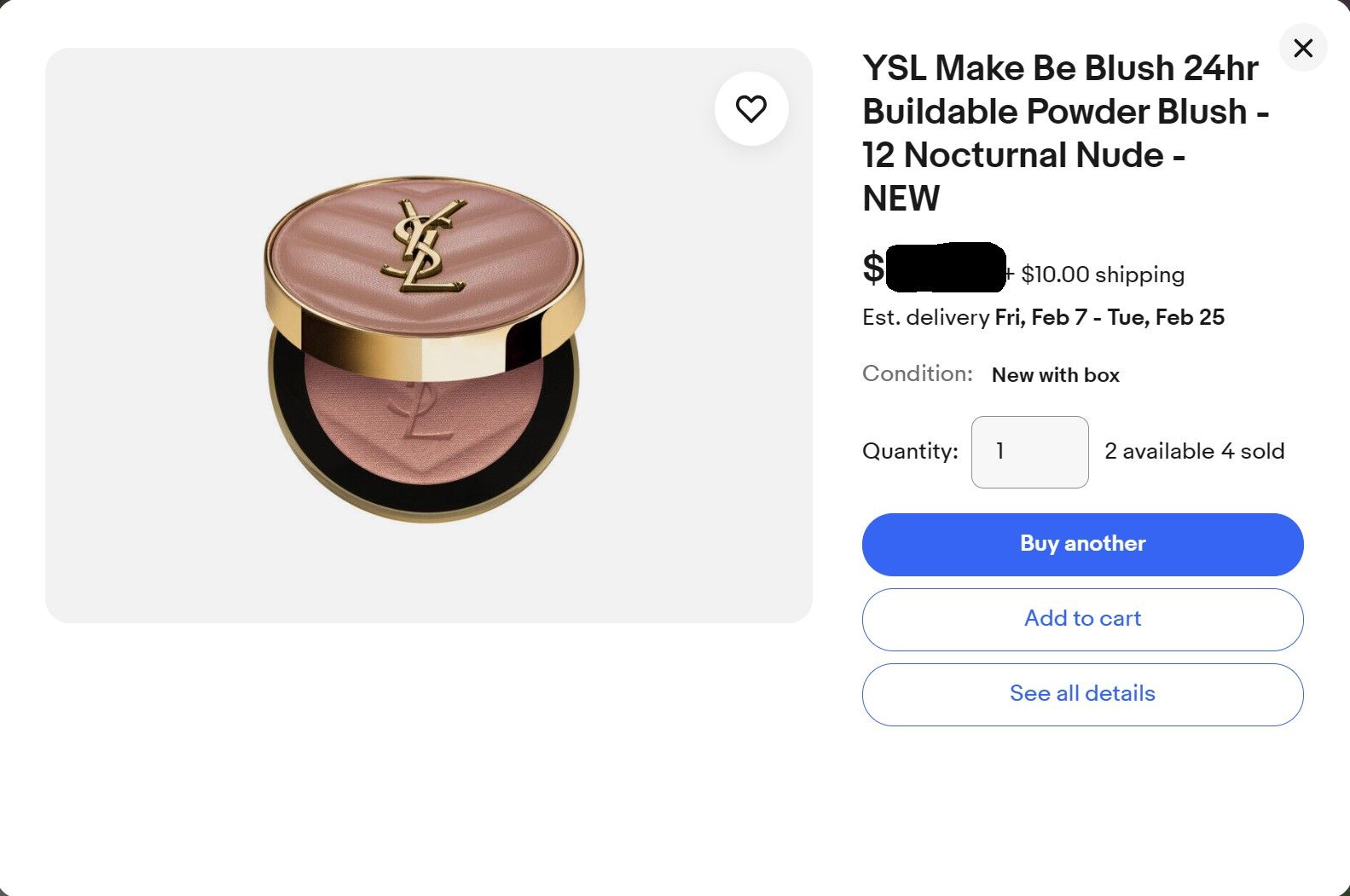Screen dimensions: 1350x896
Task: Click Buy another
Action: coord(1082,544)
